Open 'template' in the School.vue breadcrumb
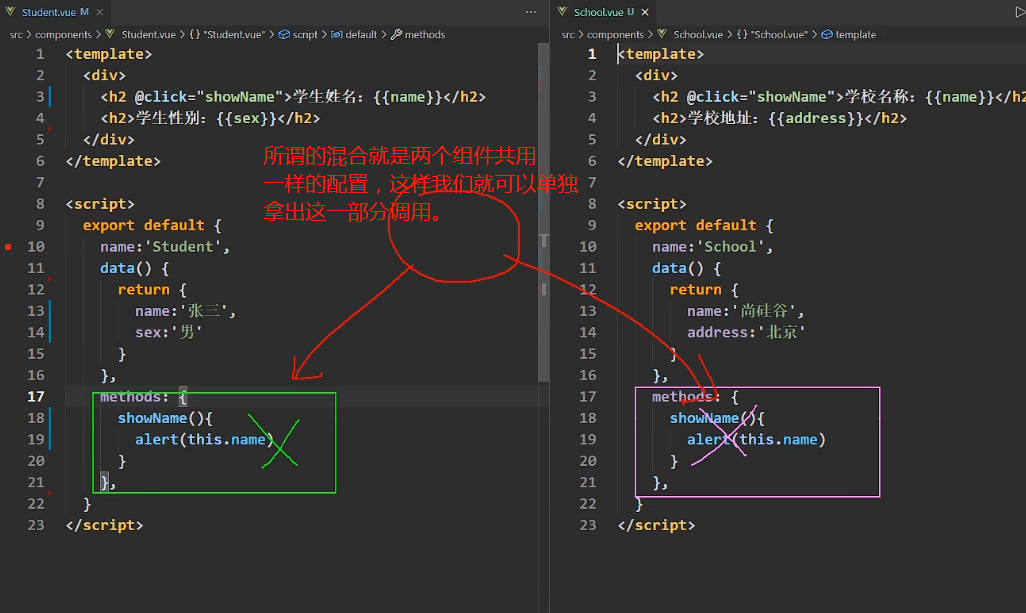 coord(855,35)
